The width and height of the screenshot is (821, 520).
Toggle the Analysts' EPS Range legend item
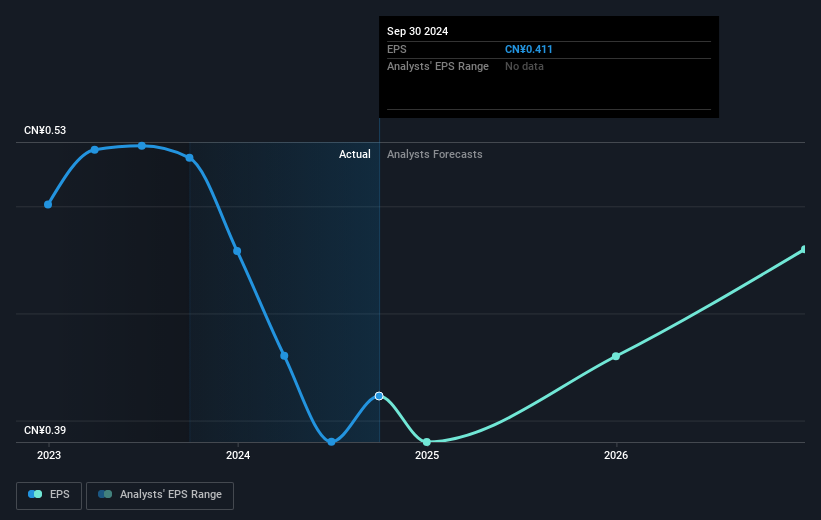click(160, 495)
